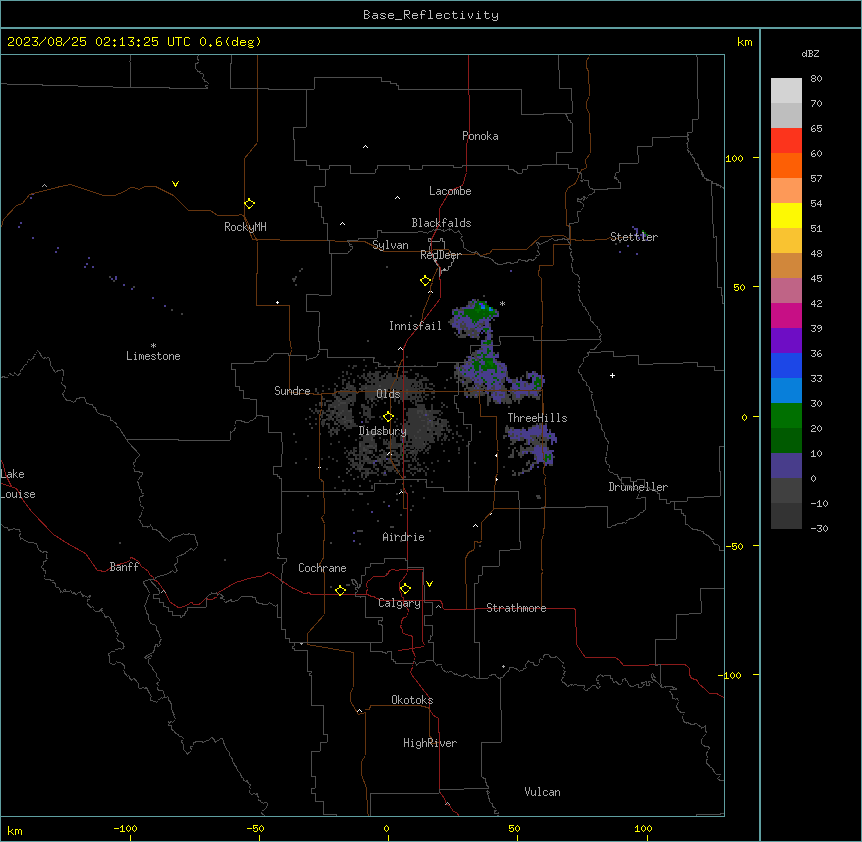Click the RedDeer label
Image resolution: width=862 pixels, height=842 pixels.
click(440, 255)
